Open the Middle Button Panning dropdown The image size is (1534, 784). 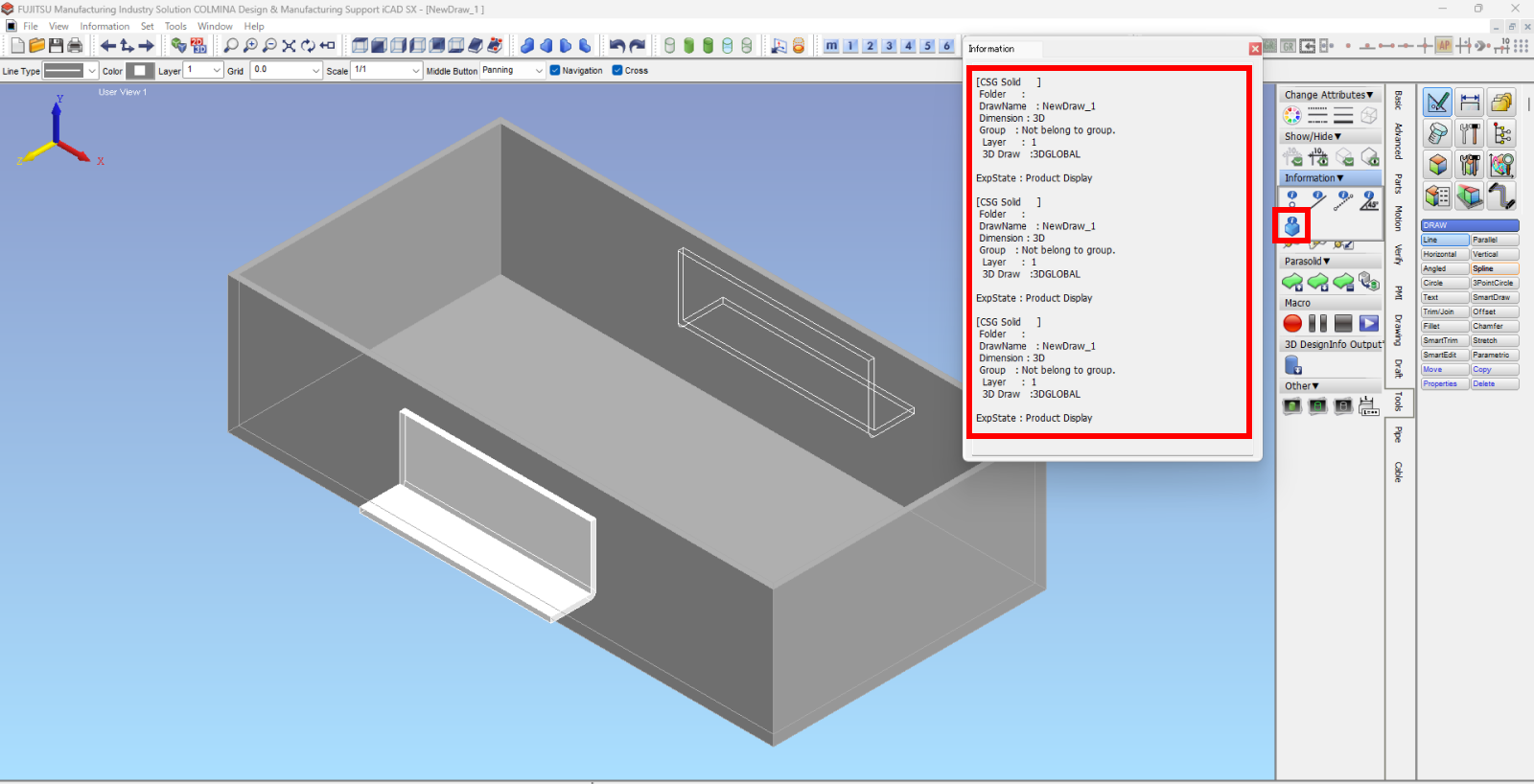pos(539,71)
